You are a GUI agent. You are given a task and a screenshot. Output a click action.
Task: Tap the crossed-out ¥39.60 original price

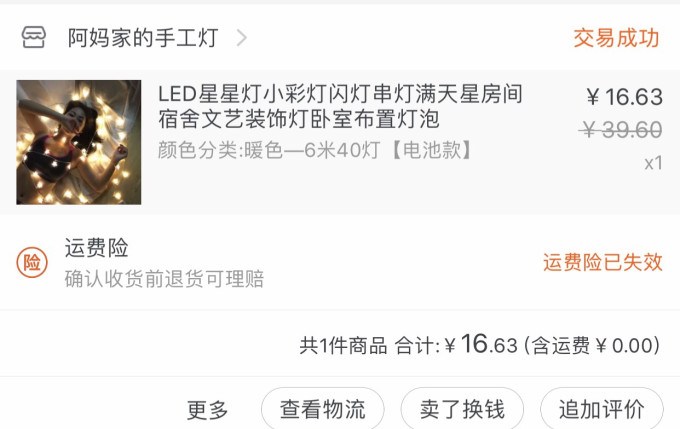[622, 130]
